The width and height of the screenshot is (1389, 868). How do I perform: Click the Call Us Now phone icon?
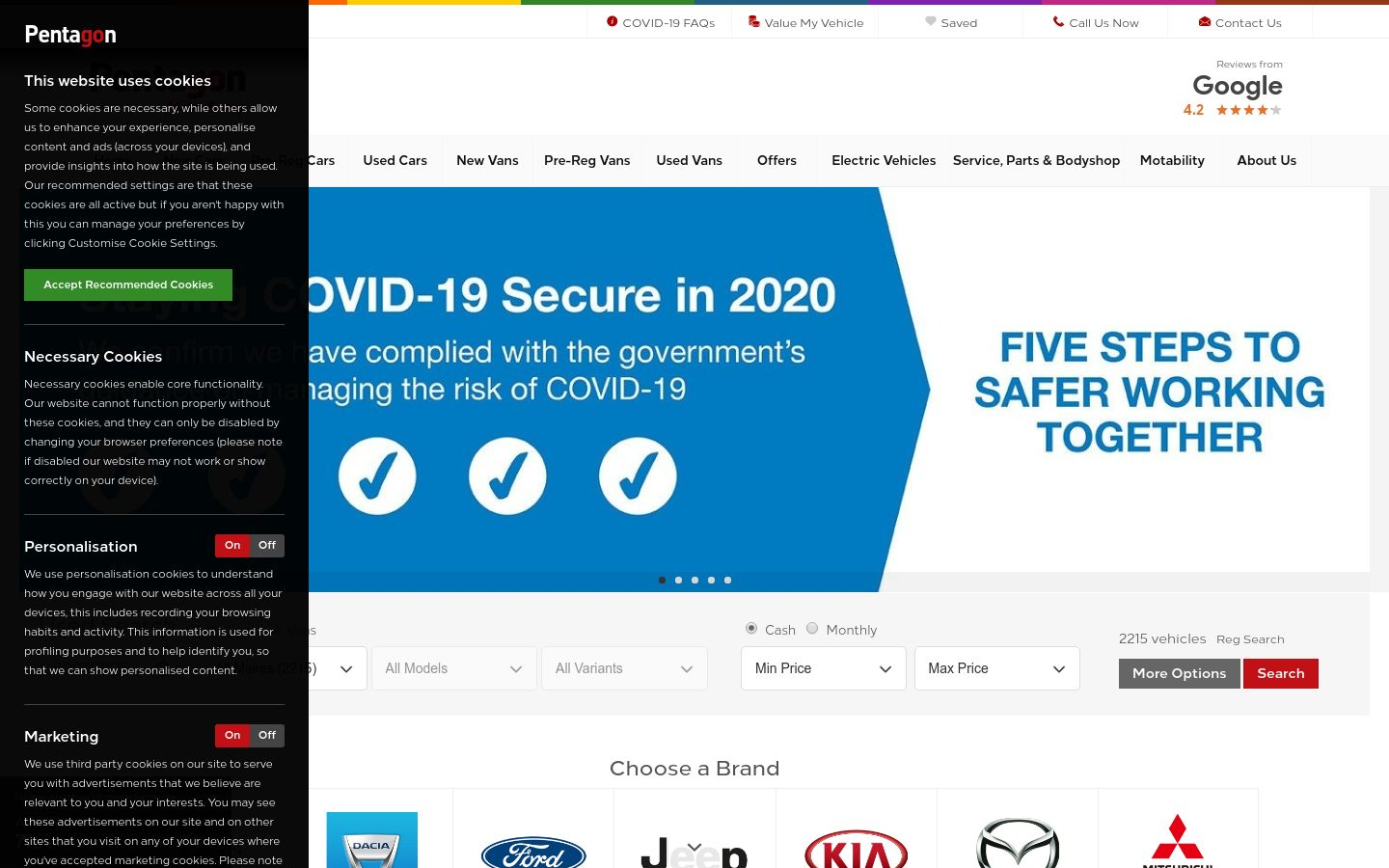point(1058,21)
